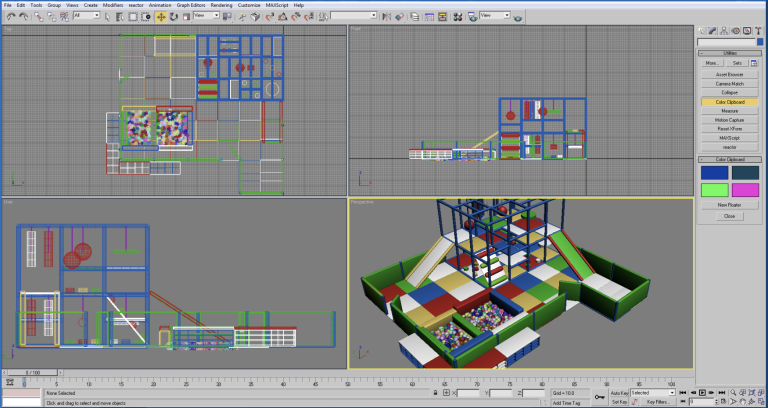This screenshot has width=768, height=408.
Task: Open the Rendering menu
Action: coord(221,5)
